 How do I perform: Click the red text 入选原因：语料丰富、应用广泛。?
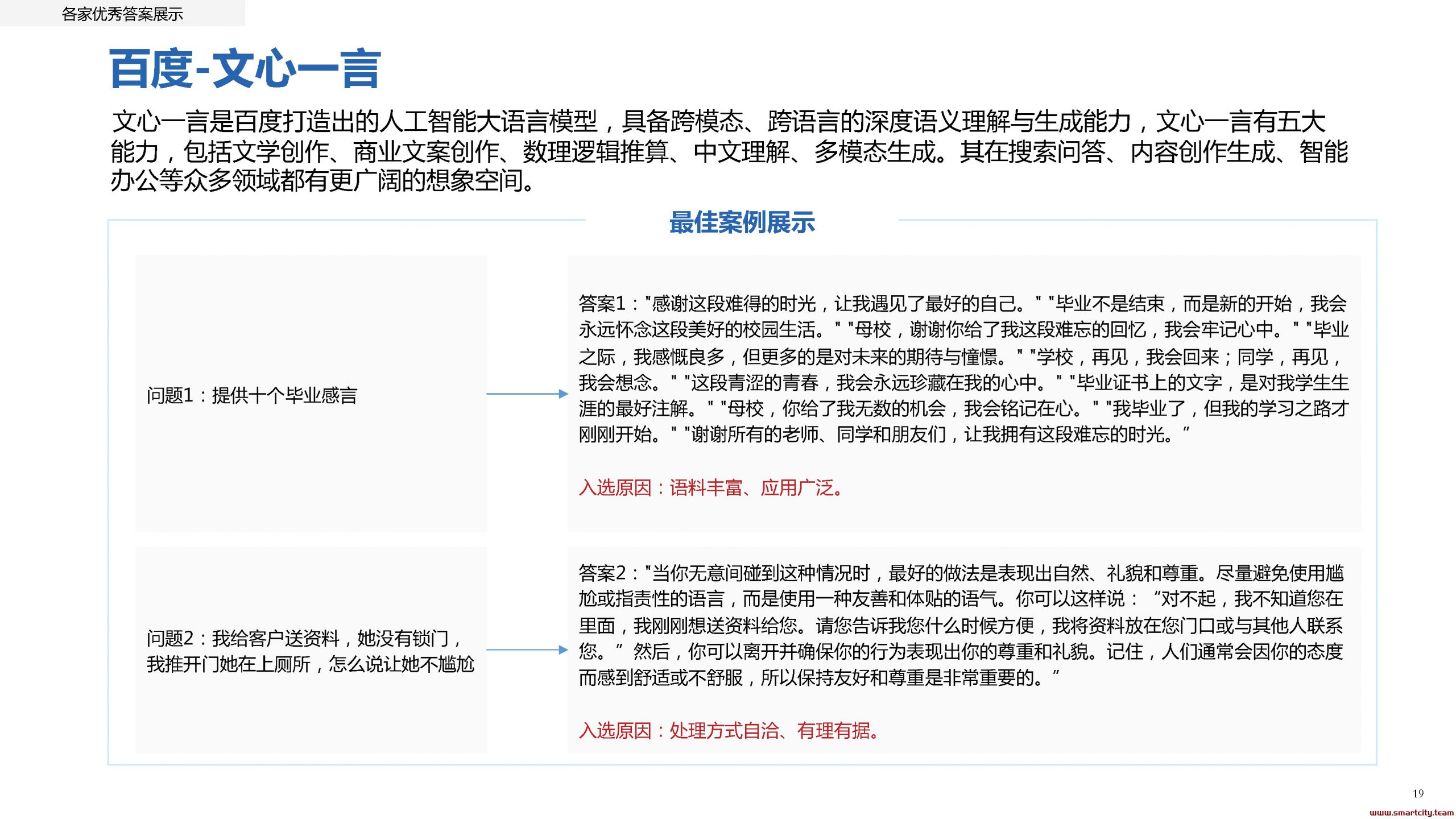[x=712, y=487]
